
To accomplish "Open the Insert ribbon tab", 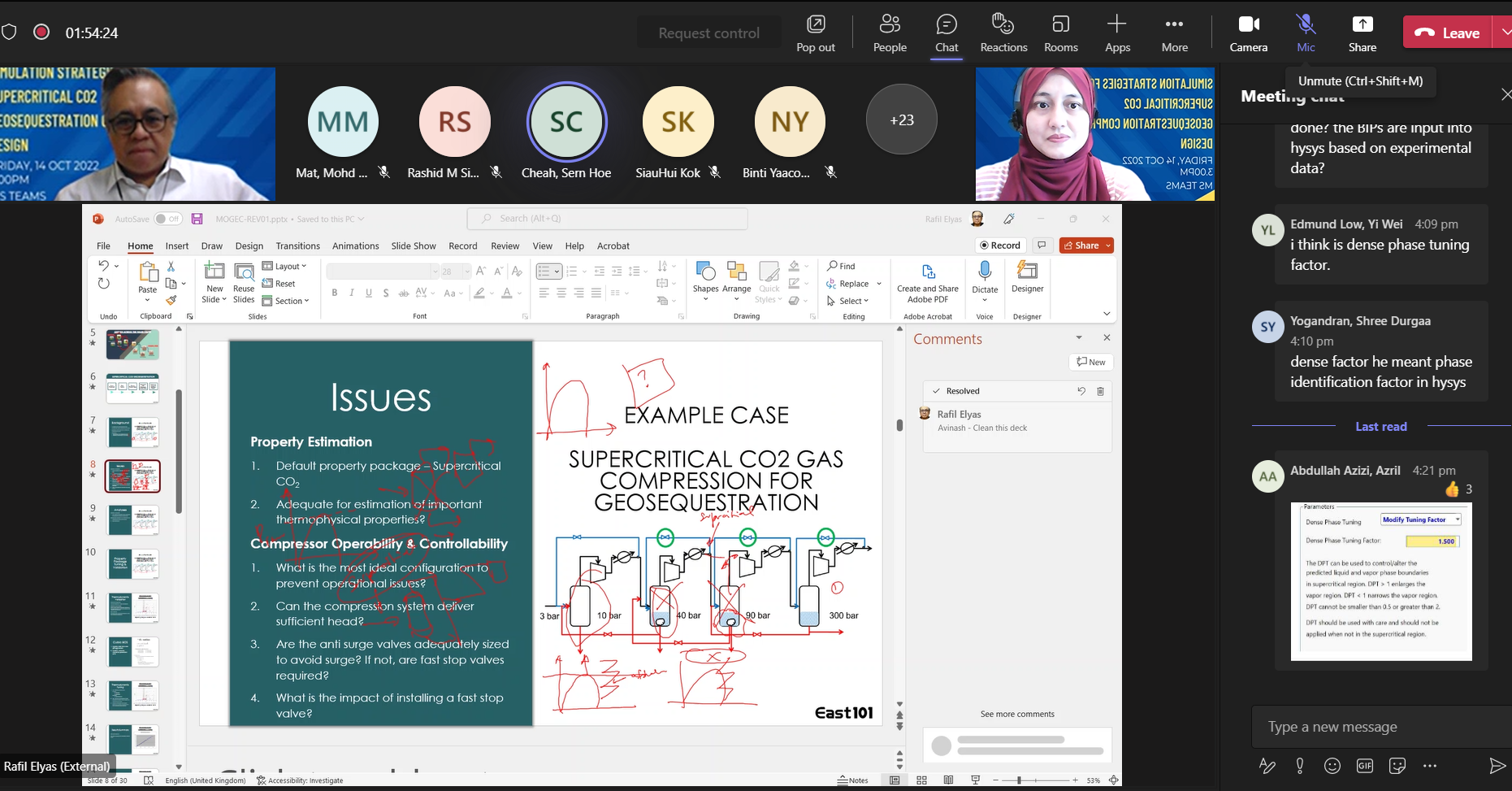I will click(x=177, y=246).
